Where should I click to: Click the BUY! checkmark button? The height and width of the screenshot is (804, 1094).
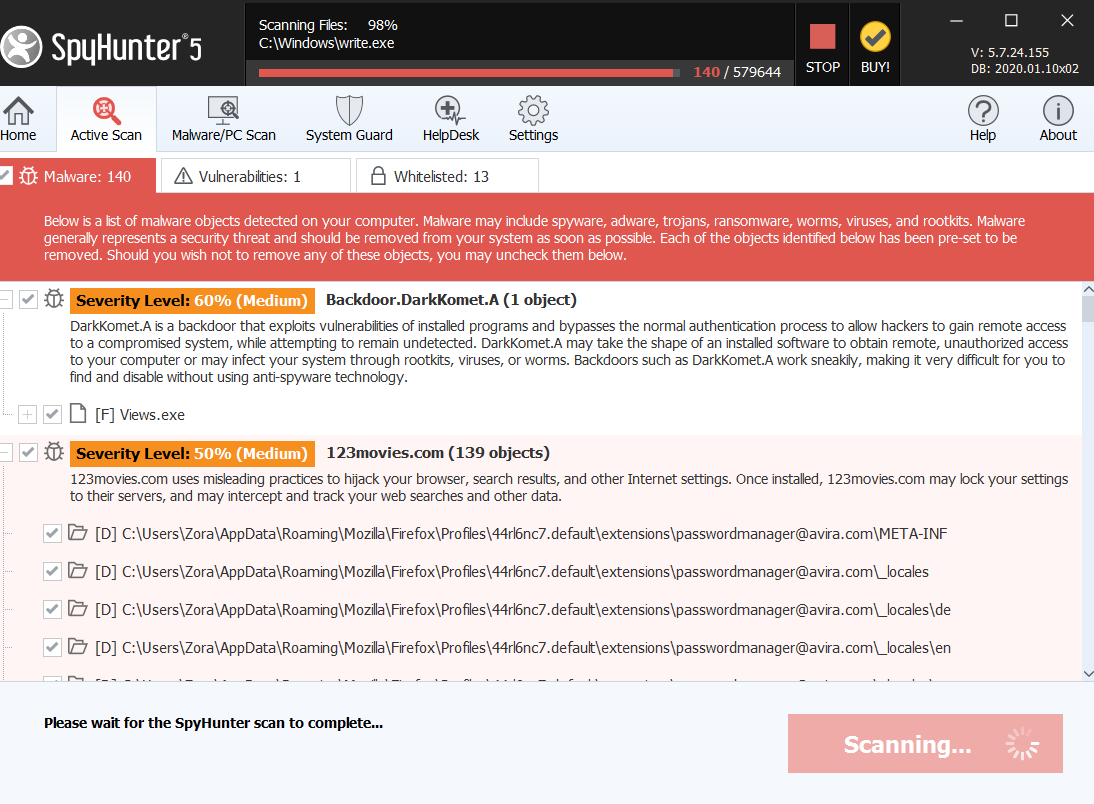point(875,47)
